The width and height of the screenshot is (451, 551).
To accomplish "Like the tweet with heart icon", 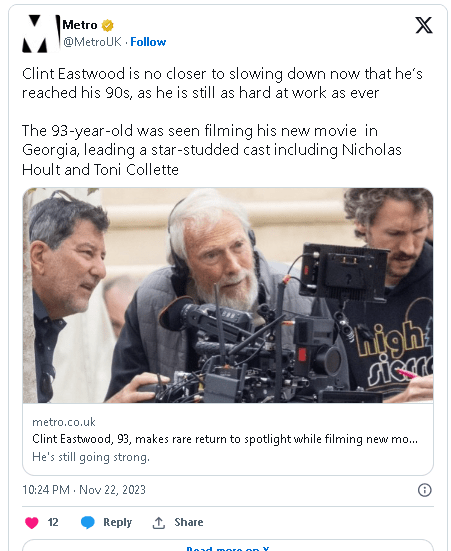I will click(x=32, y=523).
